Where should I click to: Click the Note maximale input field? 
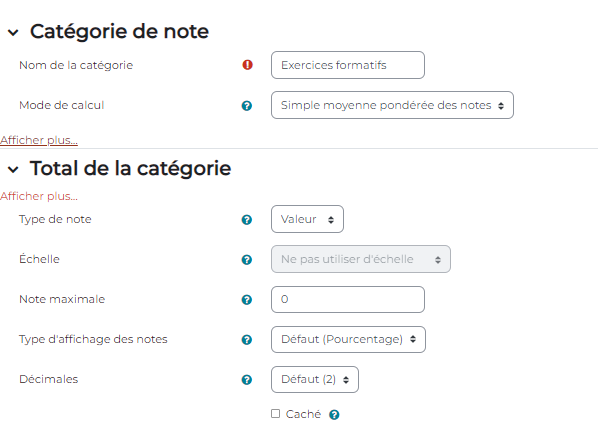[x=348, y=299]
